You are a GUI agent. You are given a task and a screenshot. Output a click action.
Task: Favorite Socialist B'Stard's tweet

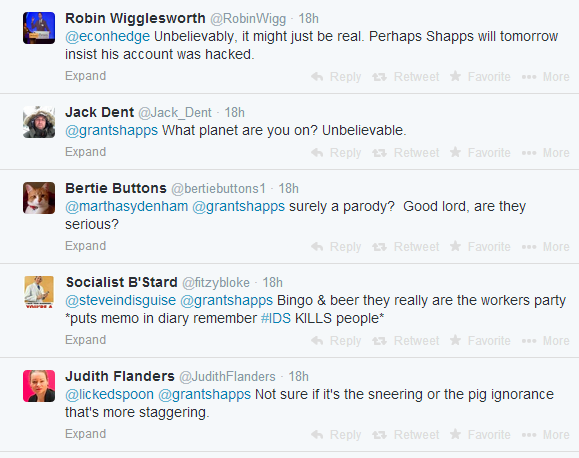pos(480,341)
